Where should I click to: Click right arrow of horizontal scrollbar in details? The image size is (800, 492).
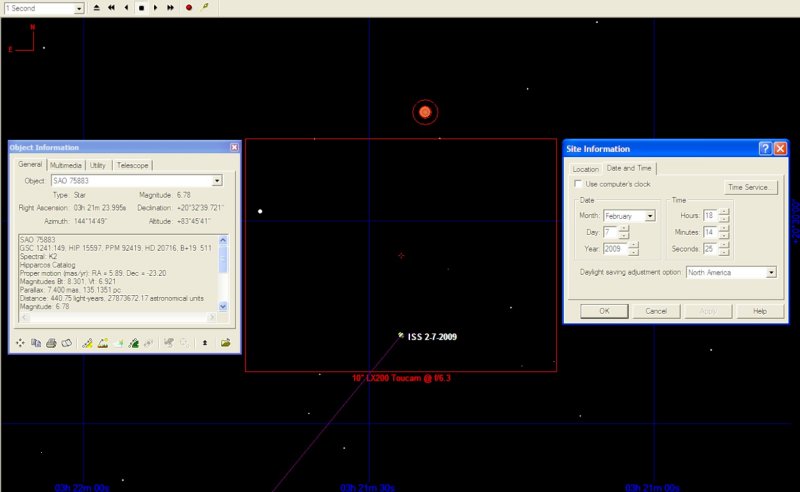pos(212,317)
